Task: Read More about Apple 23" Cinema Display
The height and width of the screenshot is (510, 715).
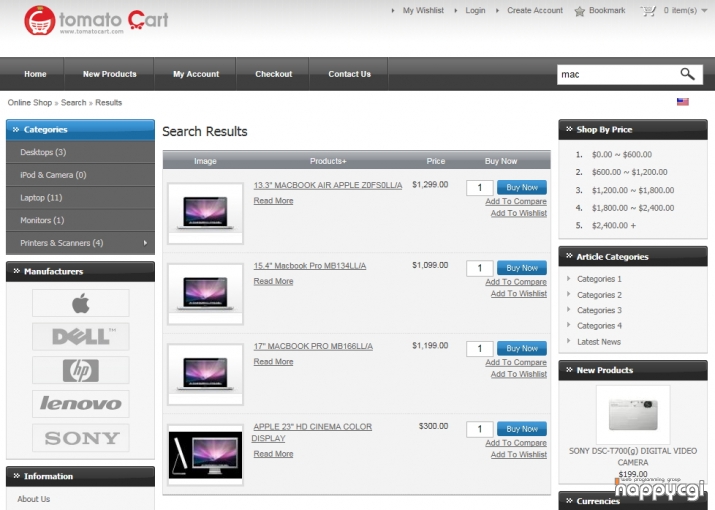Action: 273,454
